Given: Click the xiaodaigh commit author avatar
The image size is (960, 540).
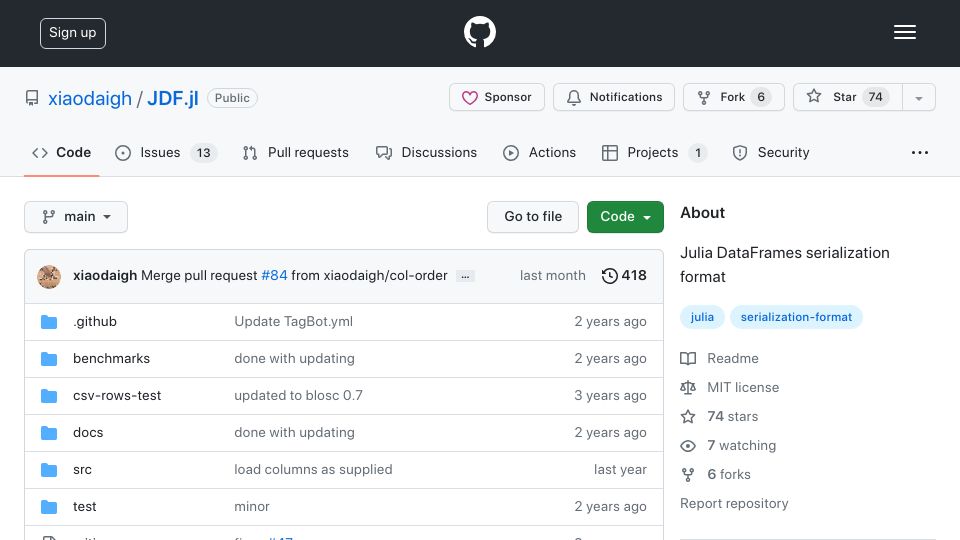Looking at the screenshot, I should pos(49,277).
